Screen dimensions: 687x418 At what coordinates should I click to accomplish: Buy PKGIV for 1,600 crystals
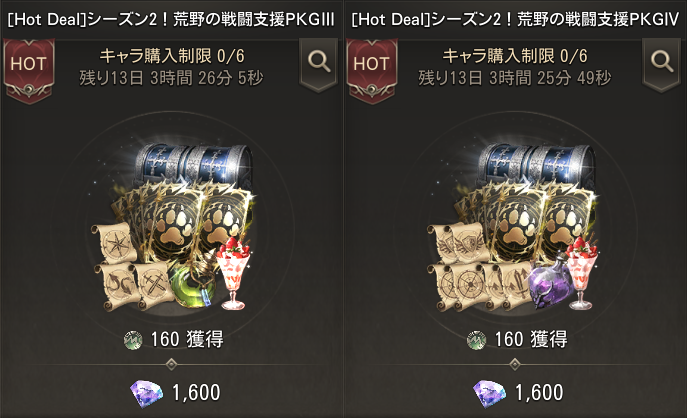point(518,393)
